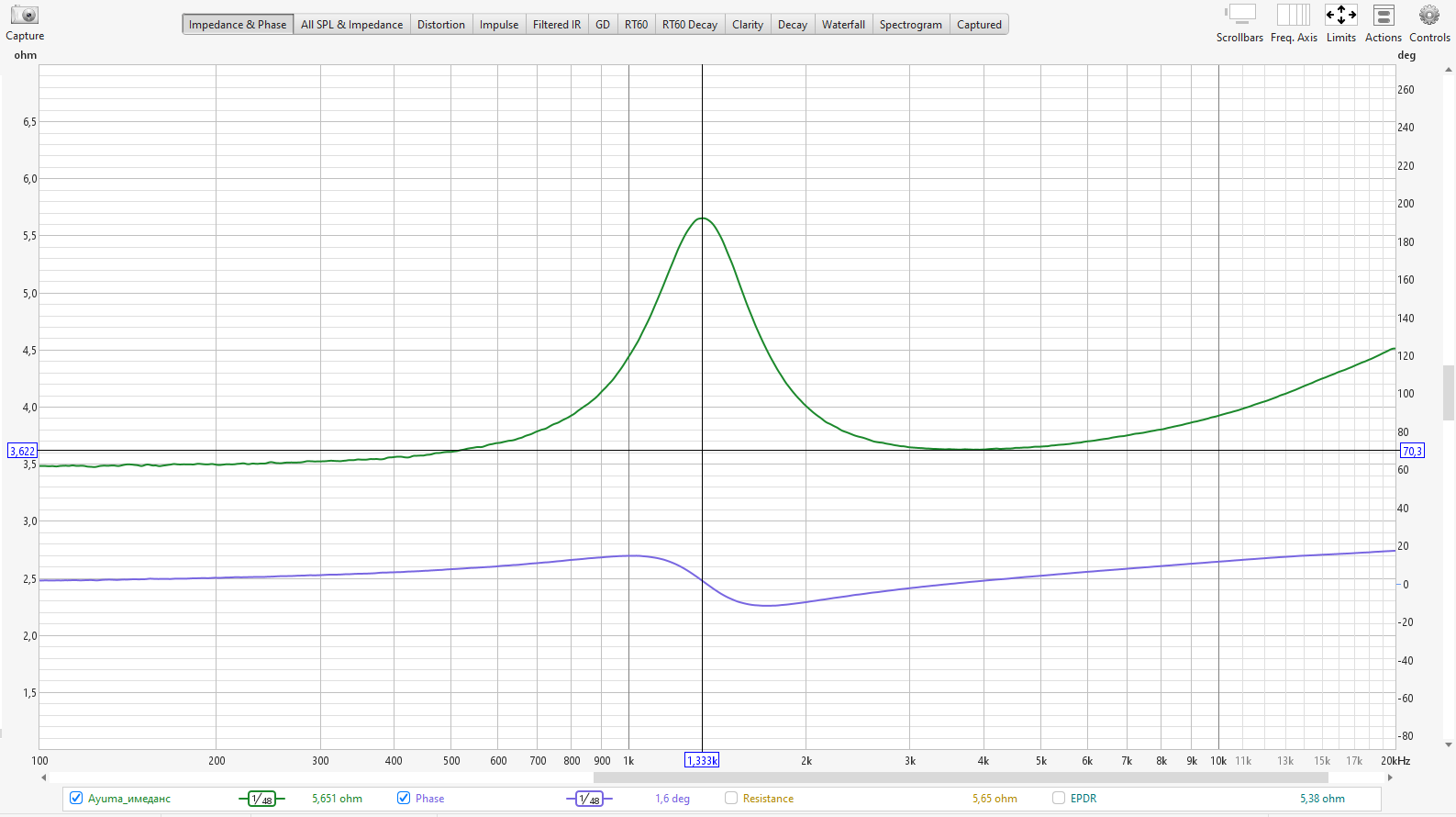Open the Controls gear icon
1456x817 pixels.
[1428, 16]
